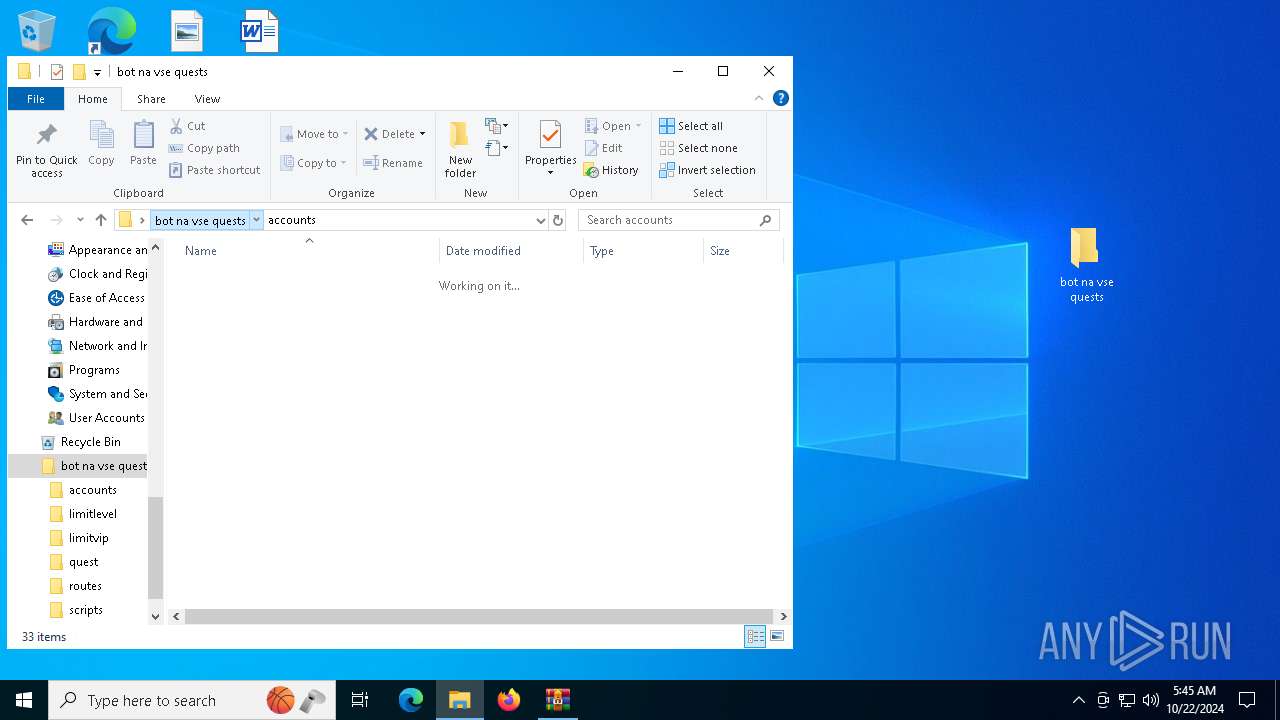Click the search magnifier in search box
The image size is (1280, 720).
coord(766,220)
